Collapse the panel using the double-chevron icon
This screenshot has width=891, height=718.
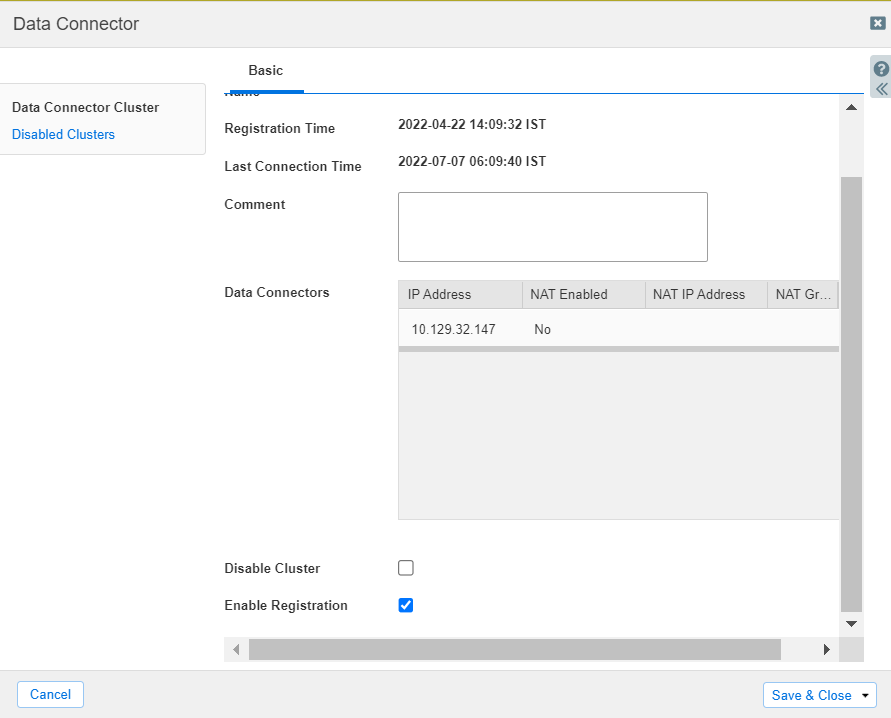coord(879,89)
